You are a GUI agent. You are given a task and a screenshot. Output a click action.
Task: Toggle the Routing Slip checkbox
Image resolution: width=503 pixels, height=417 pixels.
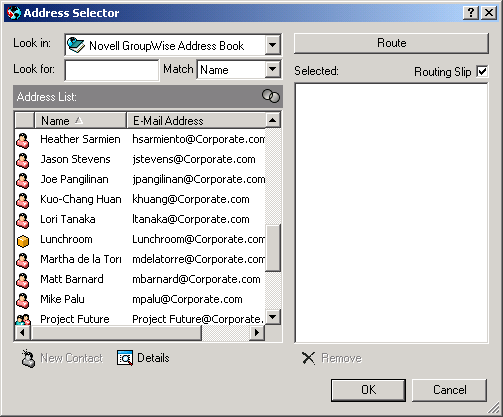tap(482, 71)
